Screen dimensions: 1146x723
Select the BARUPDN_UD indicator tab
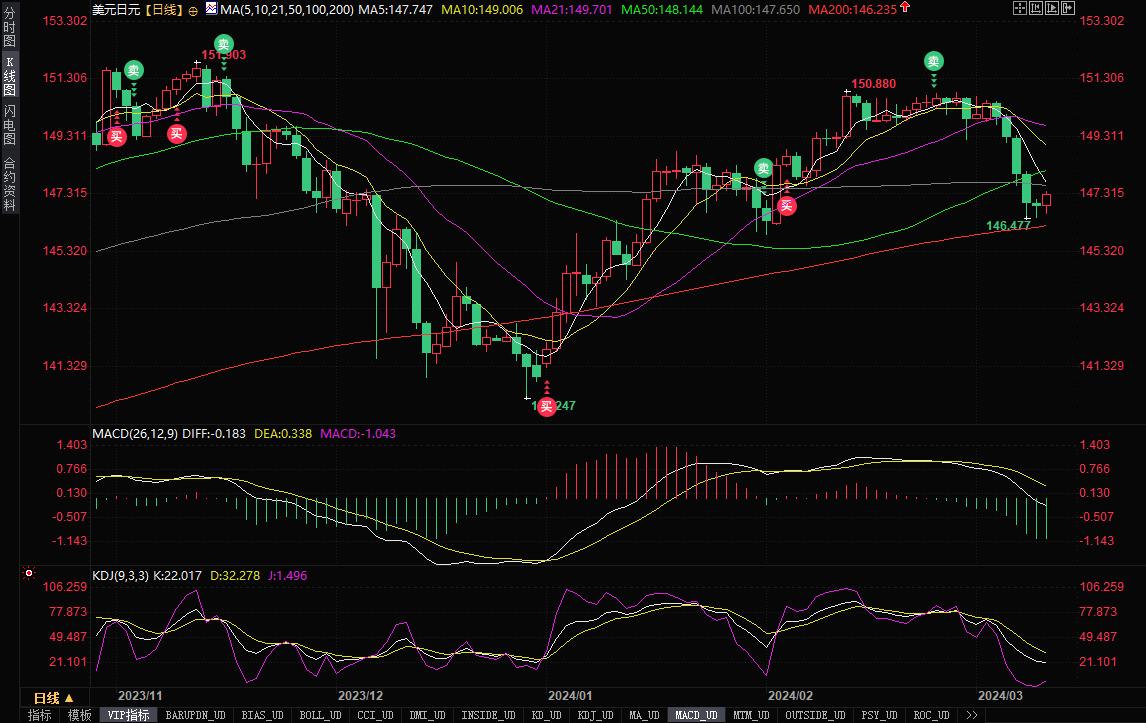pyautogui.click(x=195, y=715)
